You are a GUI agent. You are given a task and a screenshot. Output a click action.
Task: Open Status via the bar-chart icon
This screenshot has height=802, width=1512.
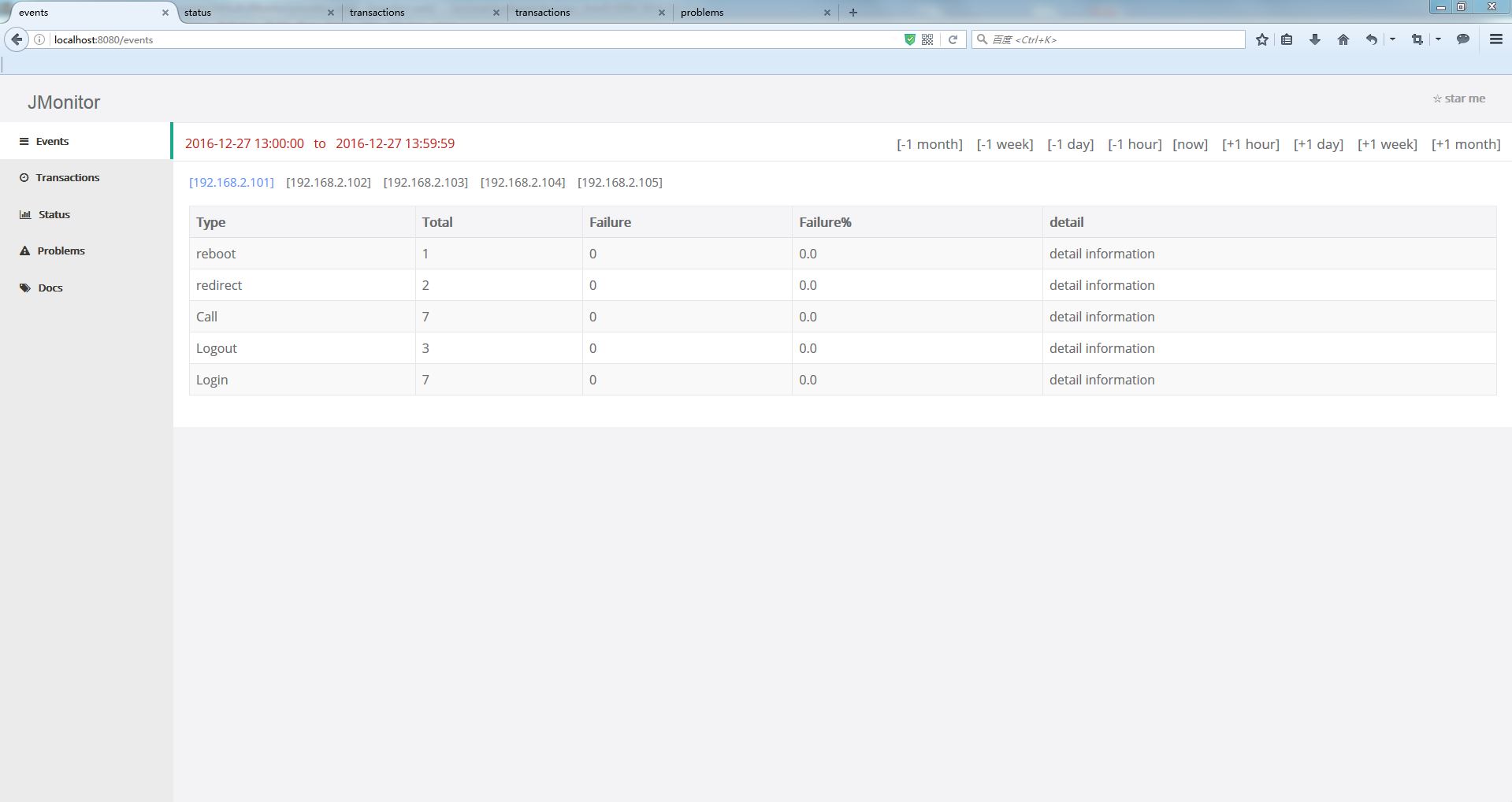[24, 214]
